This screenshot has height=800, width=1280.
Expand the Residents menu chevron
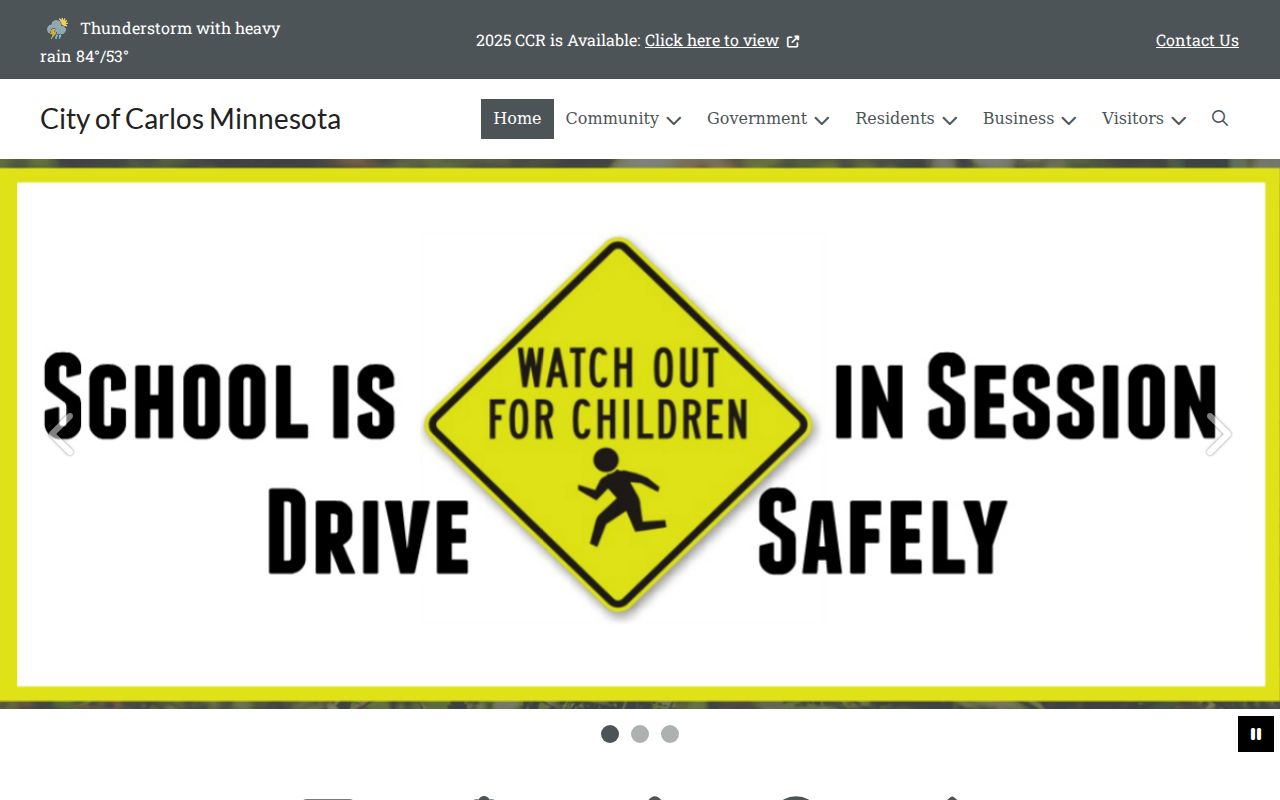950,120
